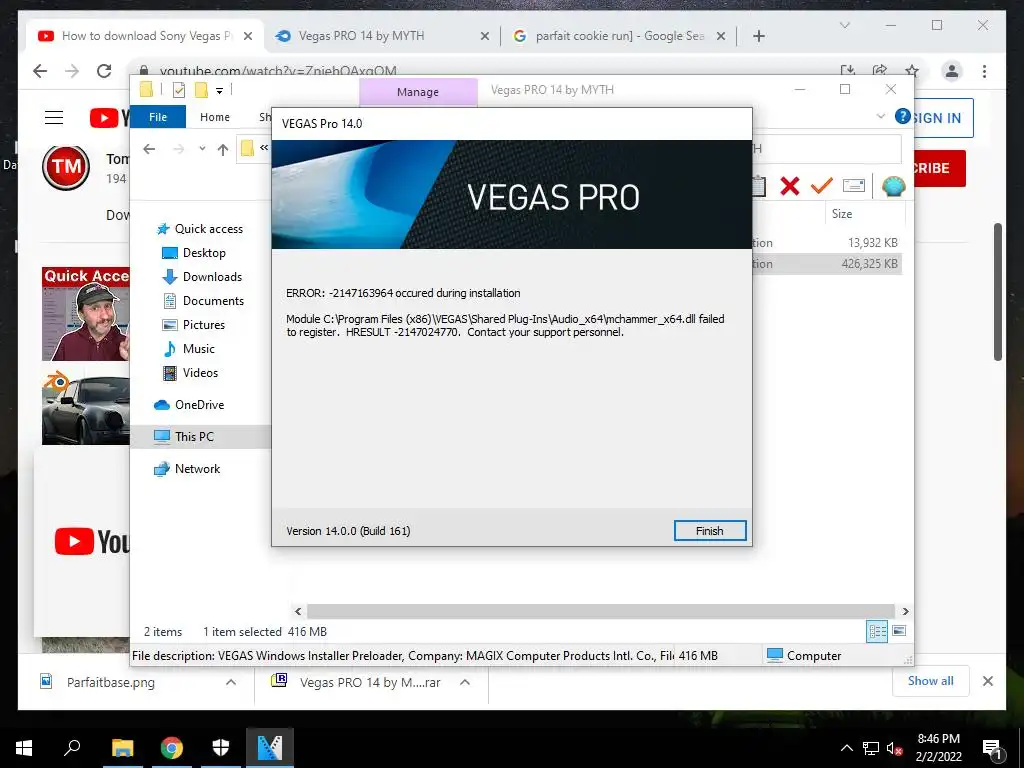This screenshot has width=1024, height=768.
Task: Switch Explorer to large icons view
Action: coord(899,631)
